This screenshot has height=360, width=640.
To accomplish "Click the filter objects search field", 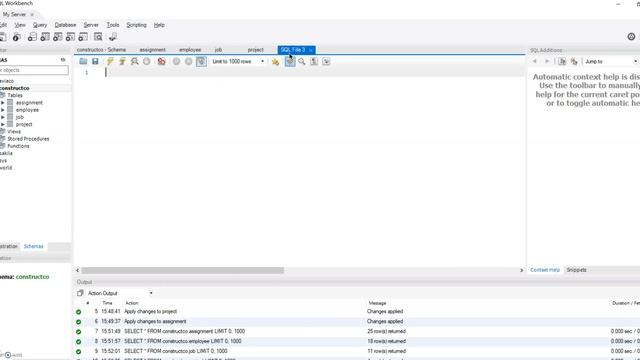I will click(x=34, y=70).
